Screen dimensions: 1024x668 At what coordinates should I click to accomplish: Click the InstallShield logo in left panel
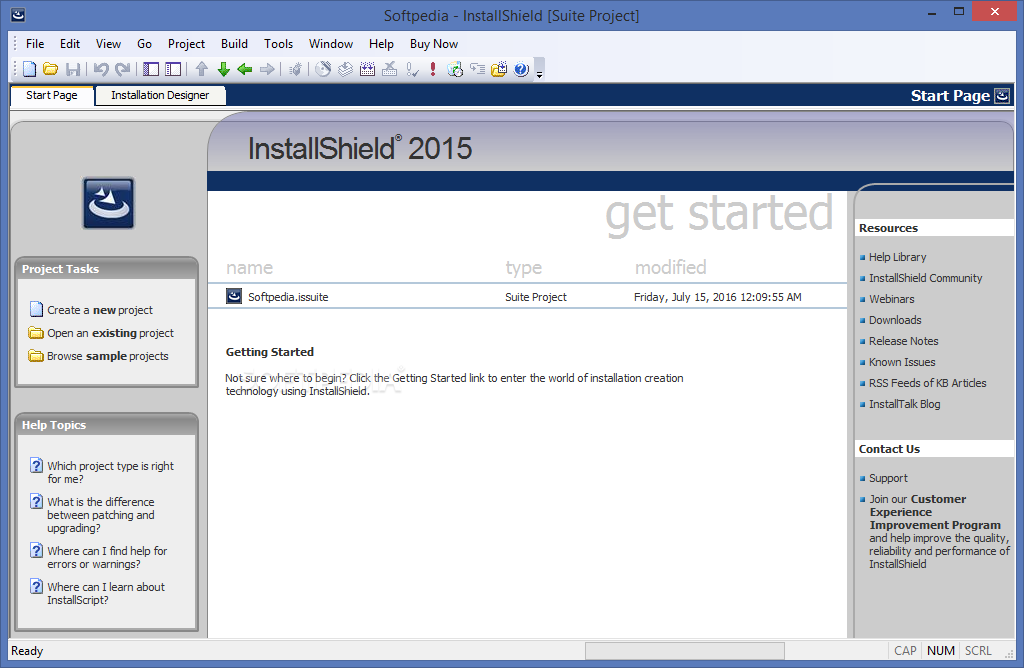[x=108, y=203]
